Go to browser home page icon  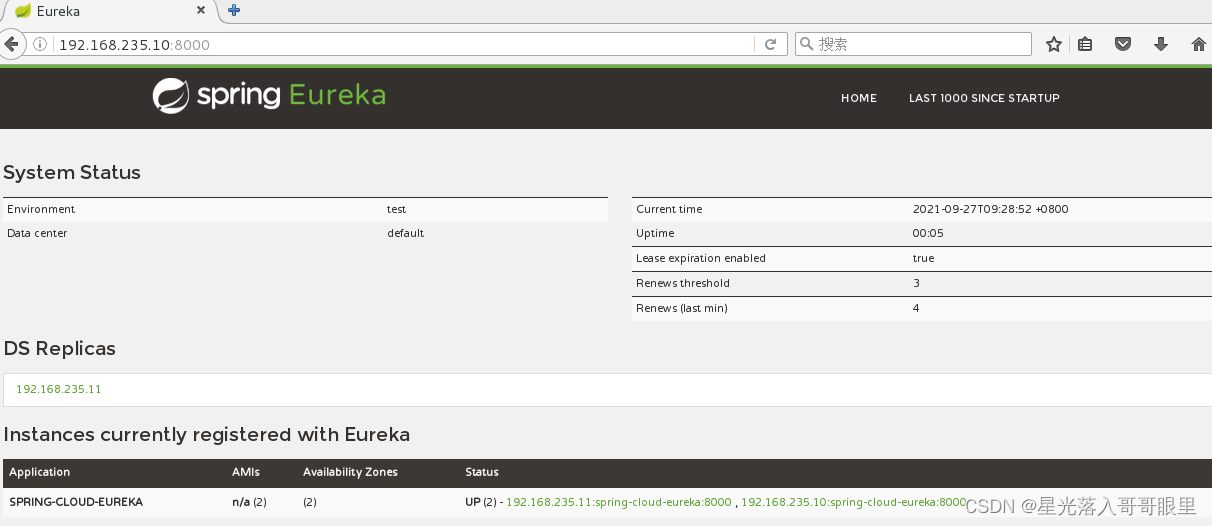[1199, 44]
